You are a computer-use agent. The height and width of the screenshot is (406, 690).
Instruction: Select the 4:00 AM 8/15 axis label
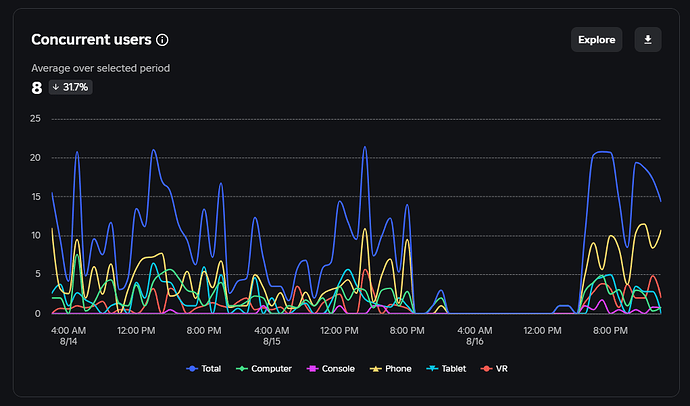pyautogui.click(x=272, y=335)
